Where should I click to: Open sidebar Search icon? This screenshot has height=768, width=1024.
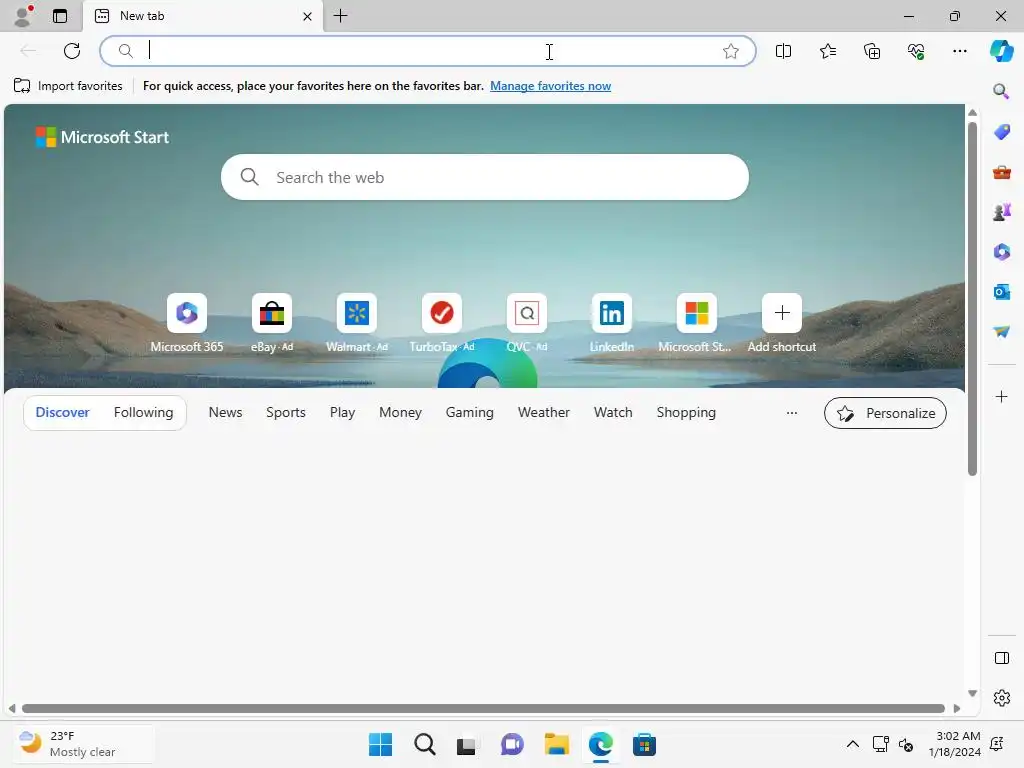pyautogui.click(x=1001, y=91)
